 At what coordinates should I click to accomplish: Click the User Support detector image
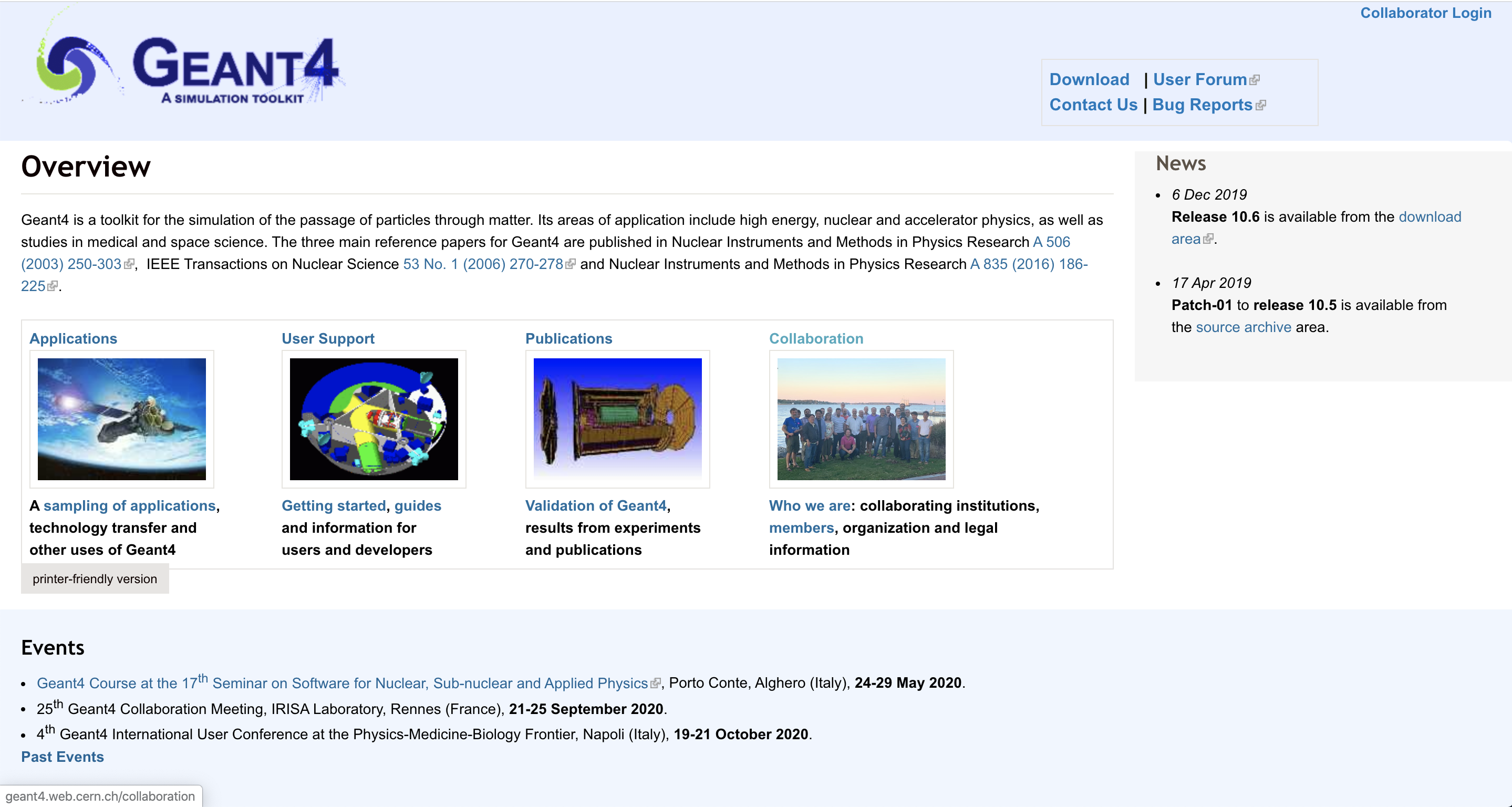pos(374,418)
